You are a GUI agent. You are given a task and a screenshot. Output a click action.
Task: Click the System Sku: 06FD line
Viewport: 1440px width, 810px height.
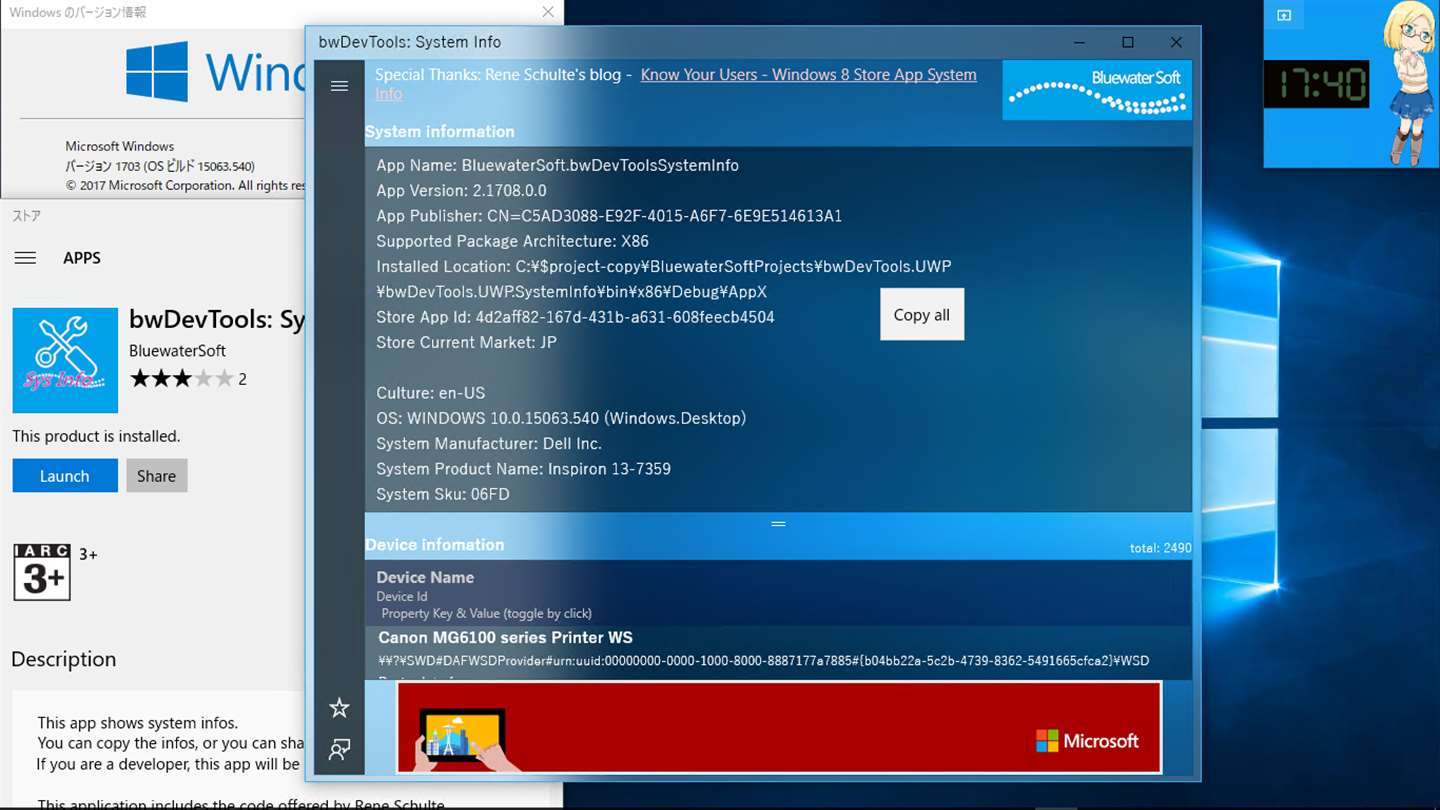coord(443,494)
